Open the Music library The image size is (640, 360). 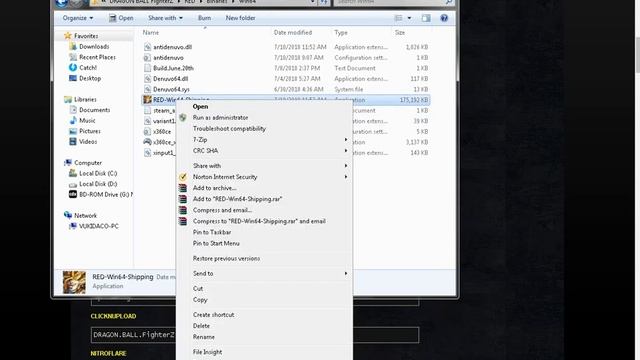click(87, 121)
